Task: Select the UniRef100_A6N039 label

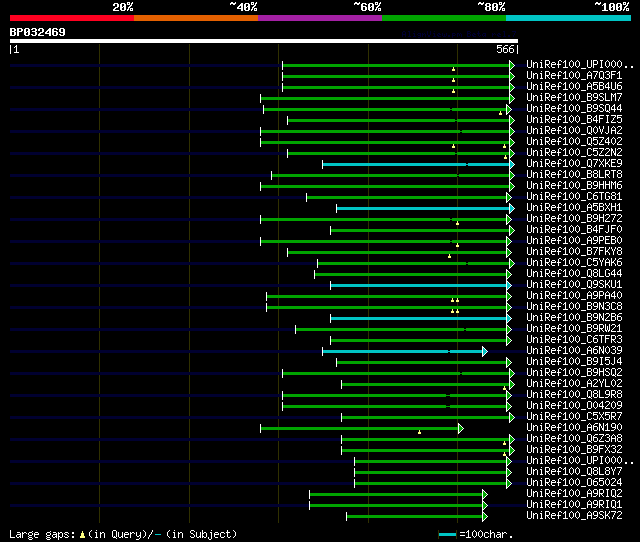Action: pyautogui.click(x=574, y=351)
